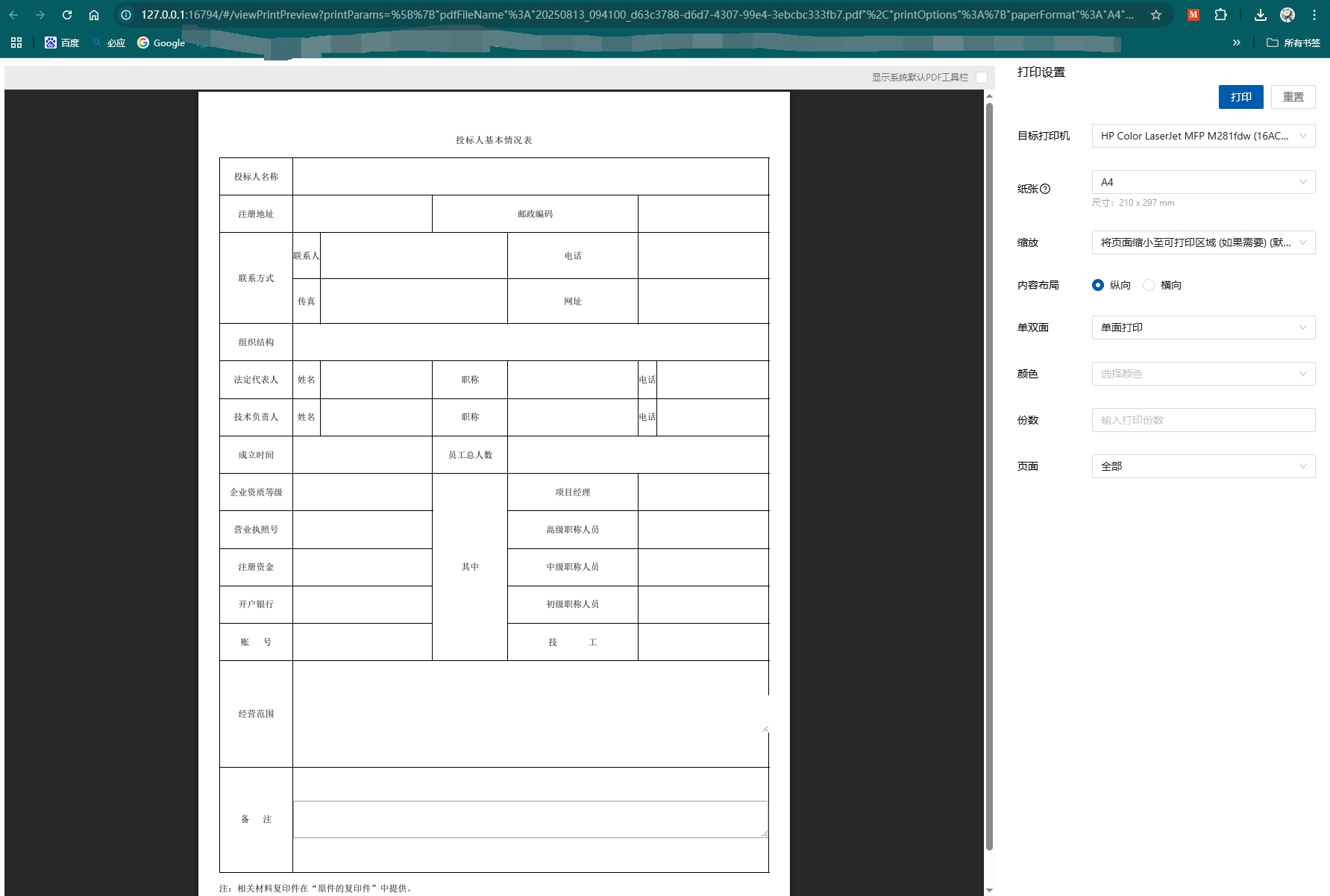Enable 显示系统默认PDF工具栏 checkbox
Screen dimensions: 1330x896
coord(982,77)
